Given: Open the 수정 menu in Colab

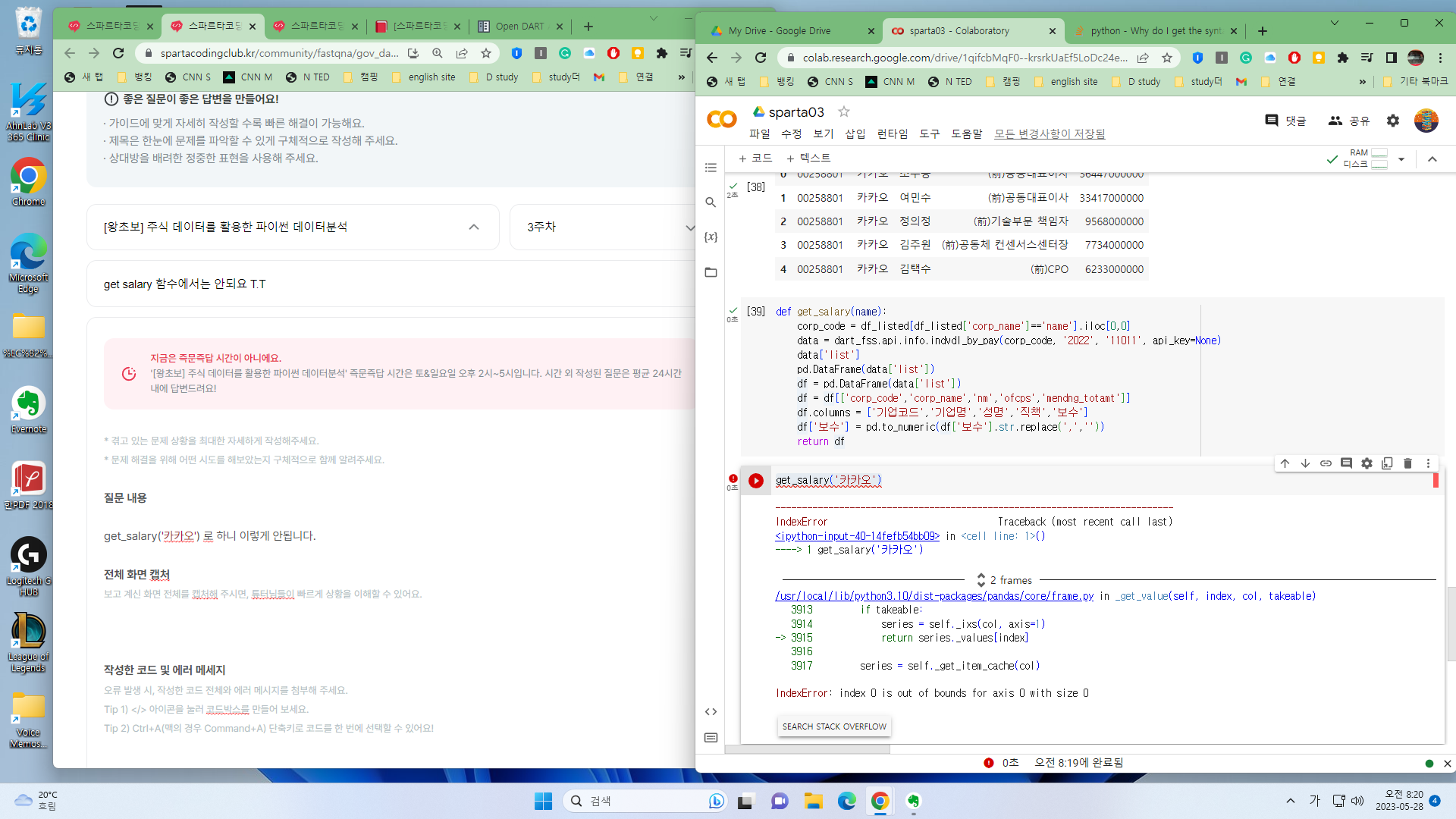Looking at the screenshot, I should pos(792,133).
